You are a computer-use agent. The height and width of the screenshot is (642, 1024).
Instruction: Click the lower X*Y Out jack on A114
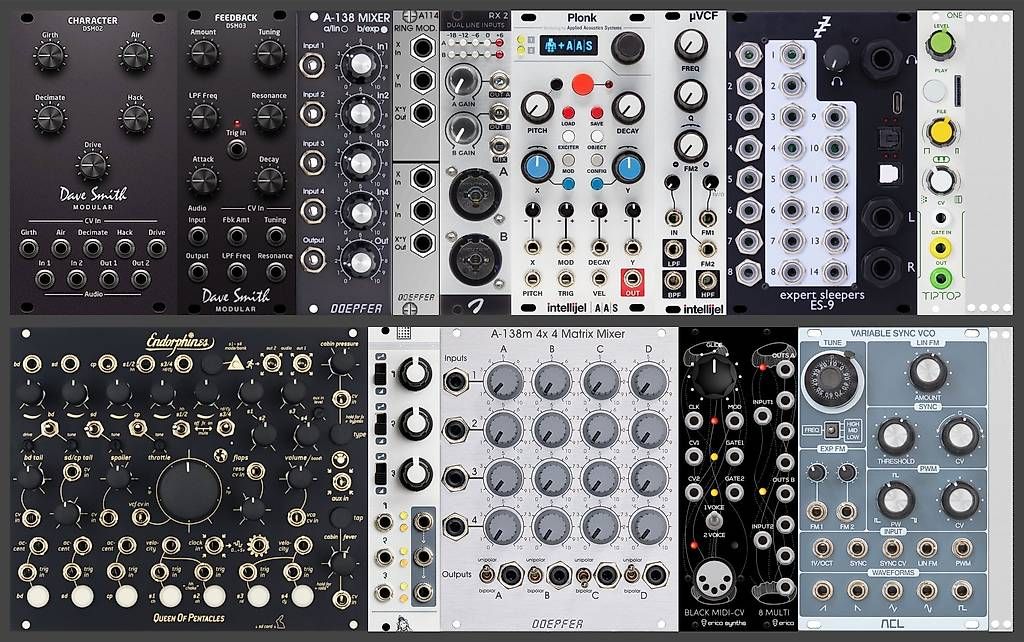pos(423,243)
